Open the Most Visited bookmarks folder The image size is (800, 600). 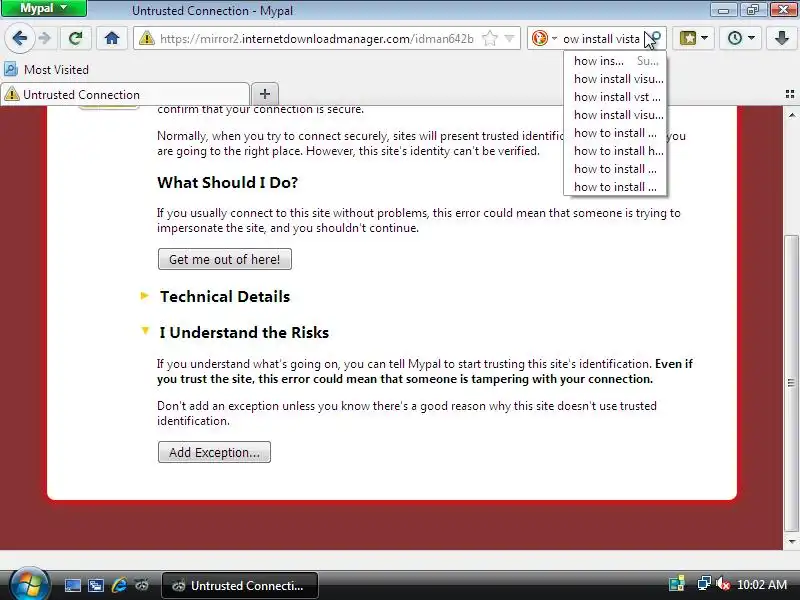[x=46, y=69]
